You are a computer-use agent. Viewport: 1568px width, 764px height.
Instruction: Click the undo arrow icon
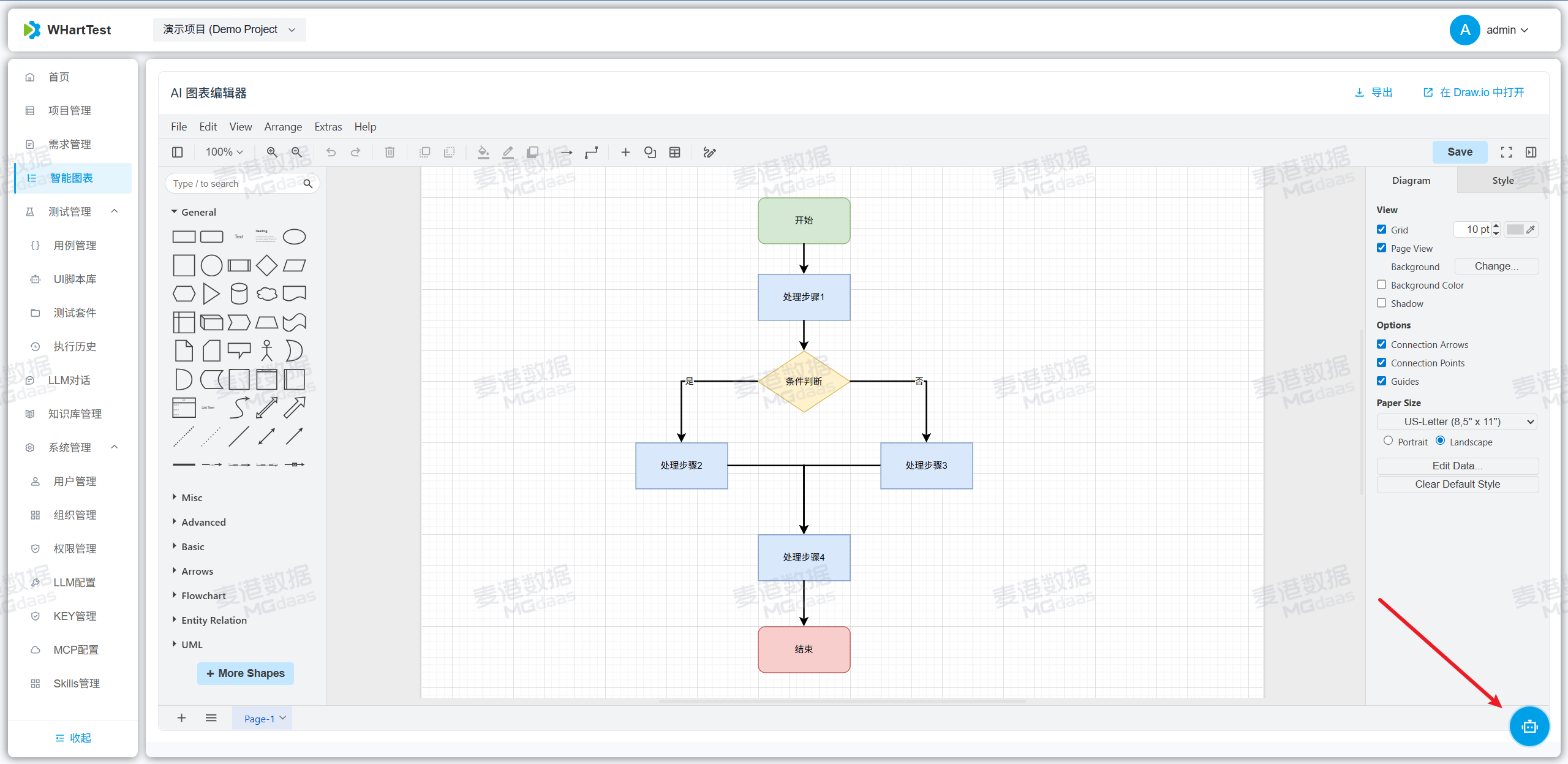click(331, 152)
